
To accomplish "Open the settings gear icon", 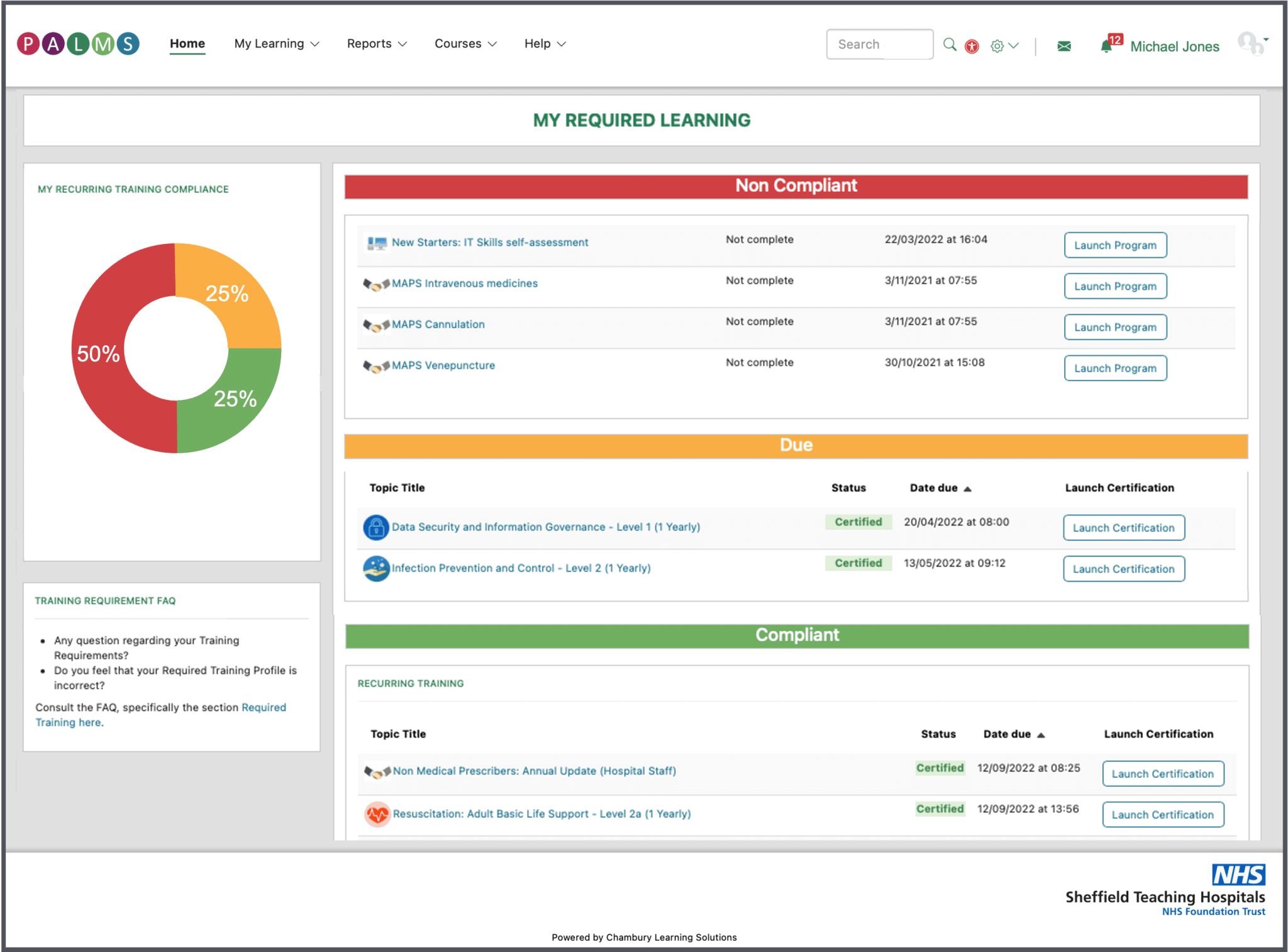I will click(997, 45).
